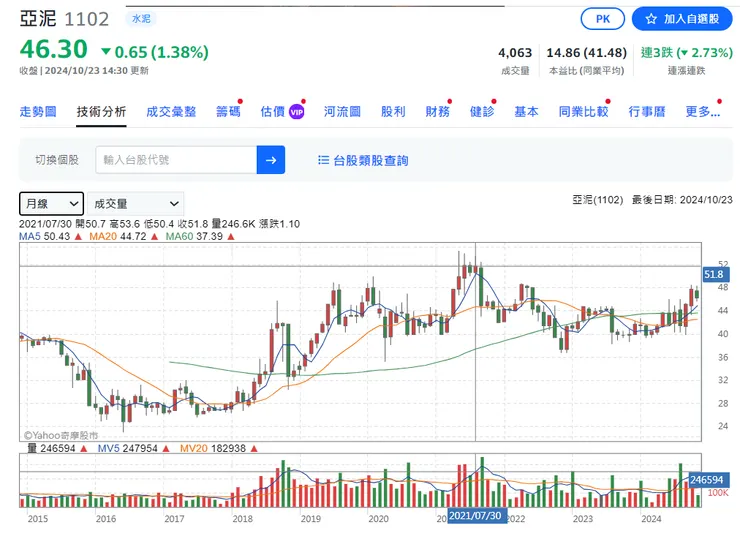Click the MA60 legend label
The width and height of the screenshot is (740, 536).
tap(179, 236)
